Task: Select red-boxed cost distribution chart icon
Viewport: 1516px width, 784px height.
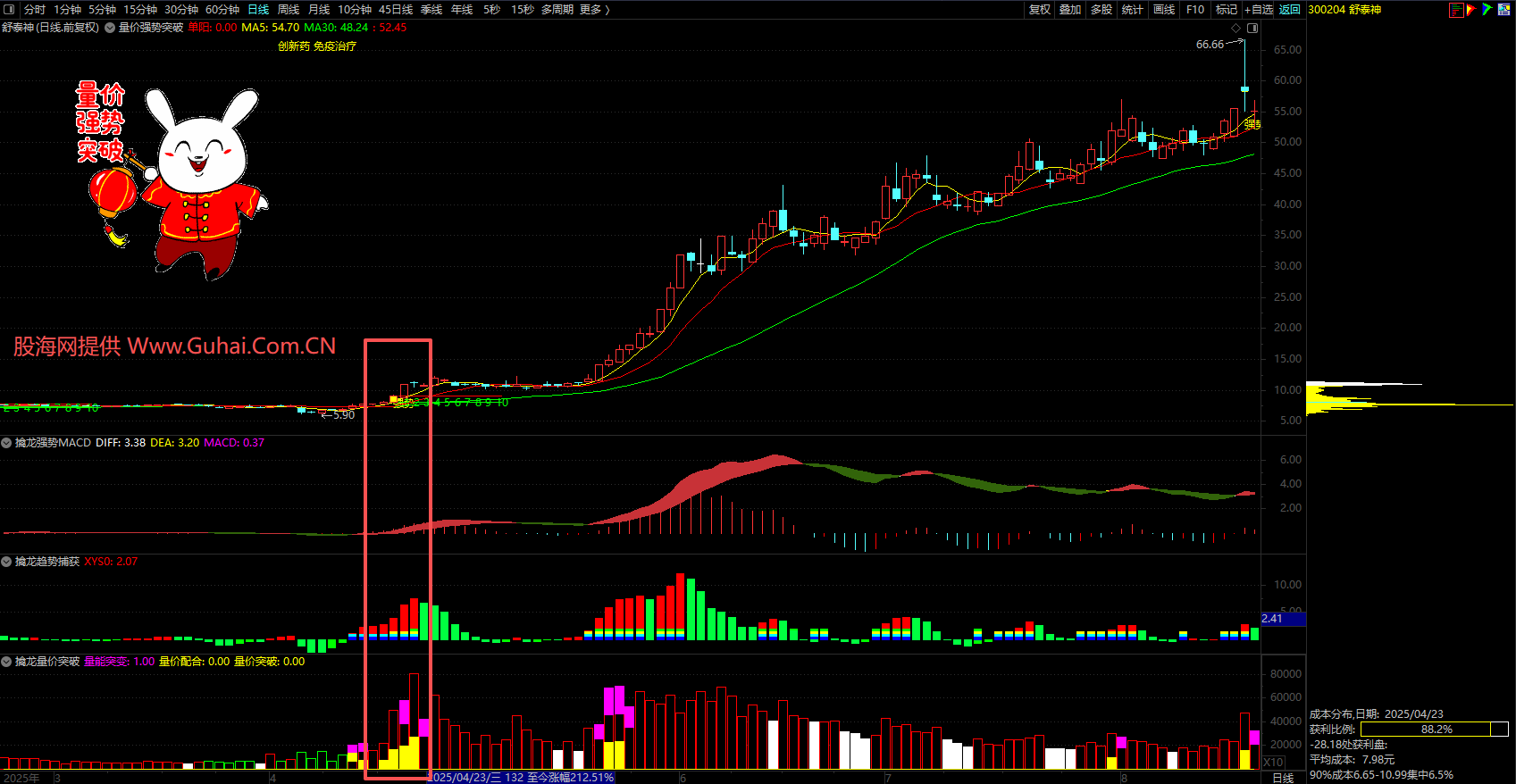Action: (x=1456, y=10)
